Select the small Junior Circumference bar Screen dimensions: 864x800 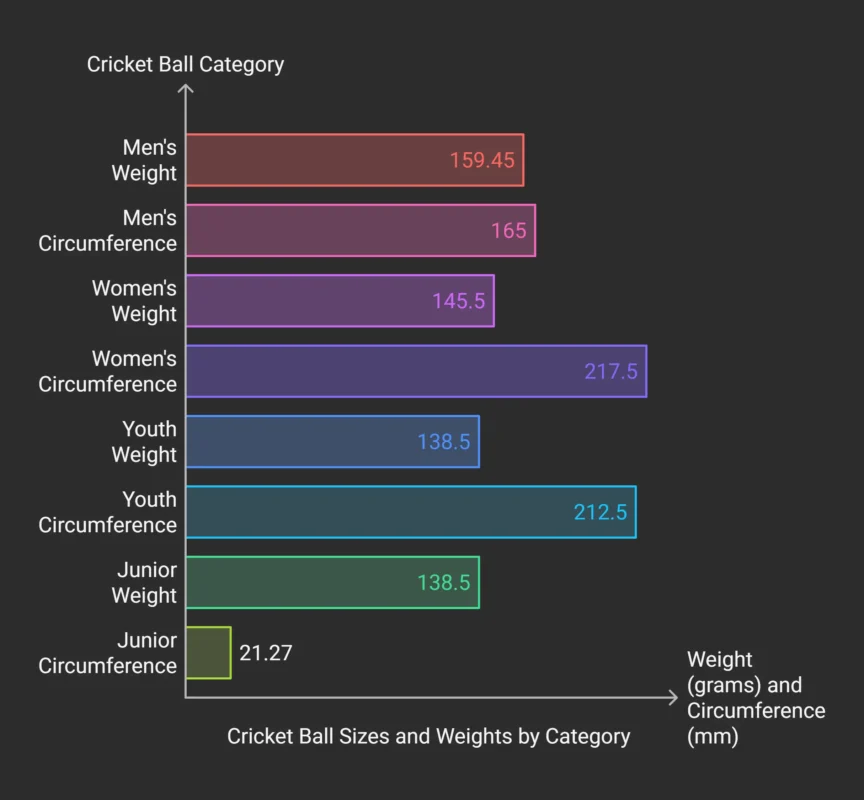(209, 653)
